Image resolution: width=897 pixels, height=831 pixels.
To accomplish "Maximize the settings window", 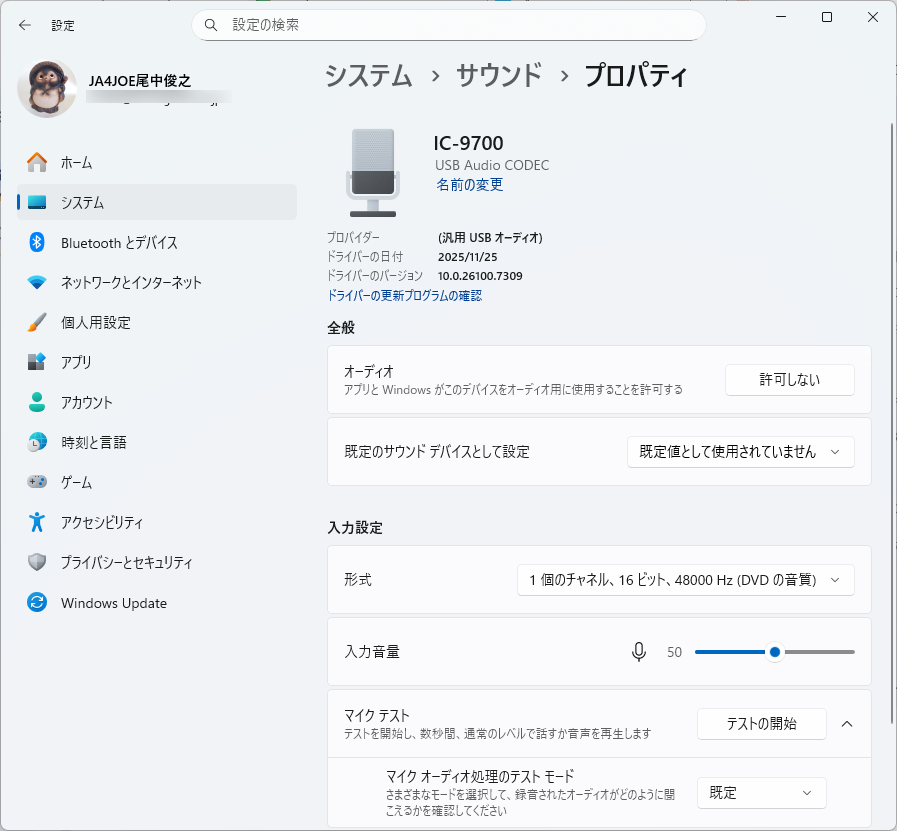I will point(827,17).
